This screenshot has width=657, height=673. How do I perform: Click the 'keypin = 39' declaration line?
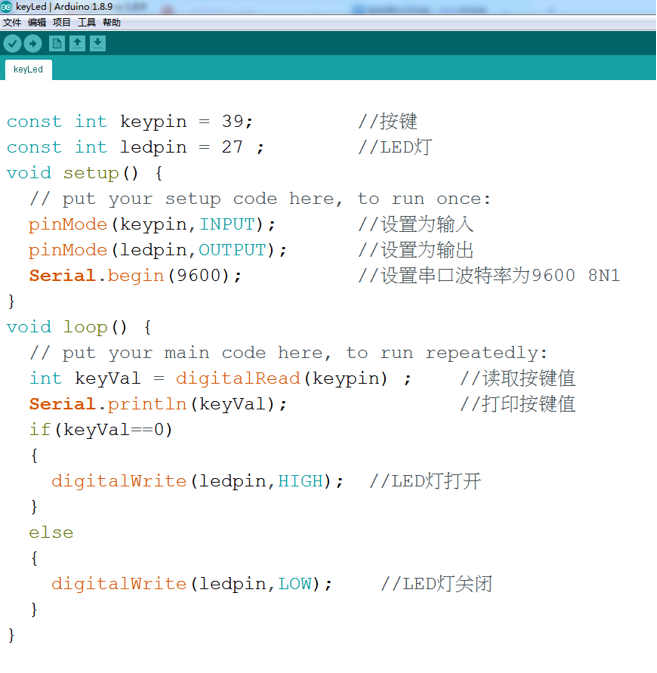coord(130,122)
